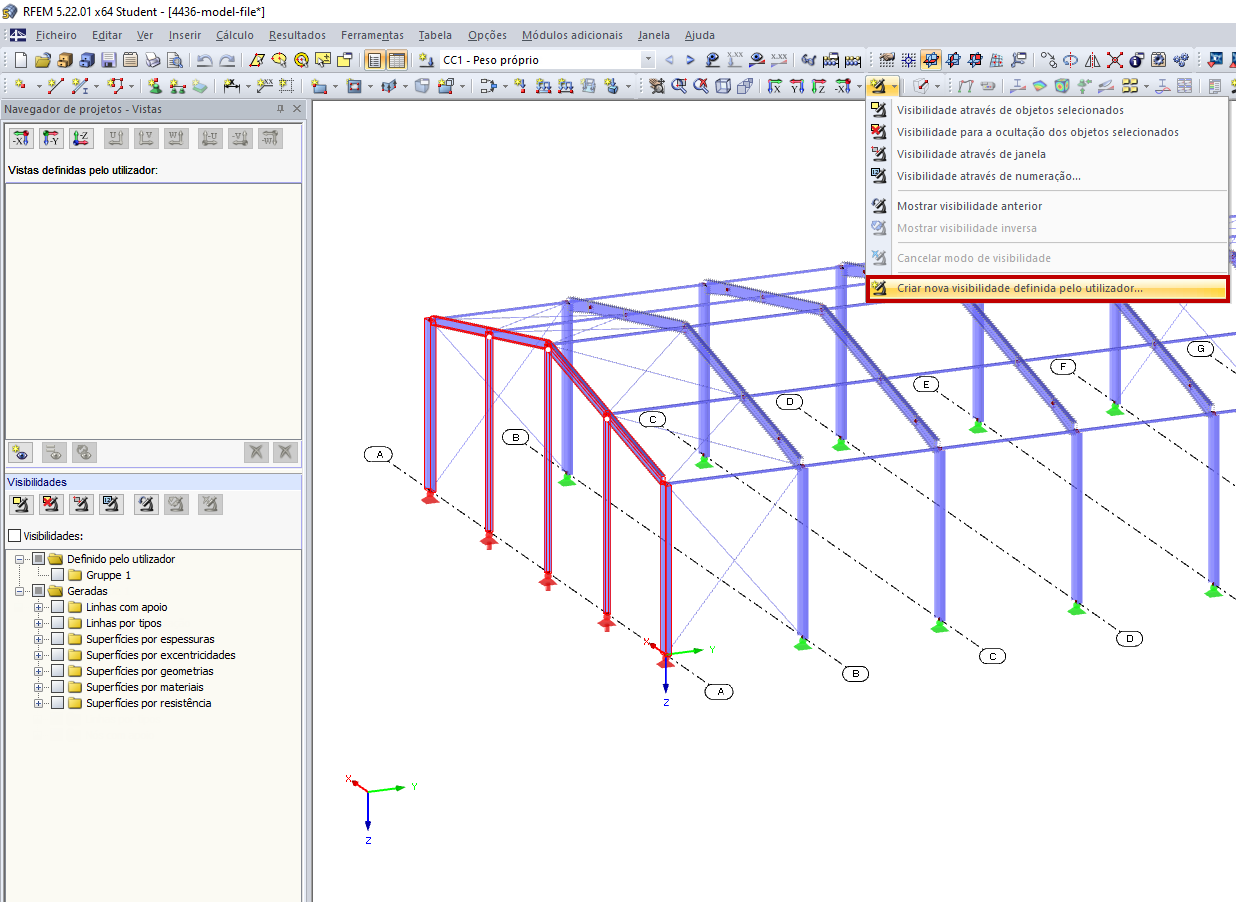Image resolution: width=1236 pixels, height=902 pixels.
Task: Click show previous visibility icon in panel
Action: (x=147, y=504)
